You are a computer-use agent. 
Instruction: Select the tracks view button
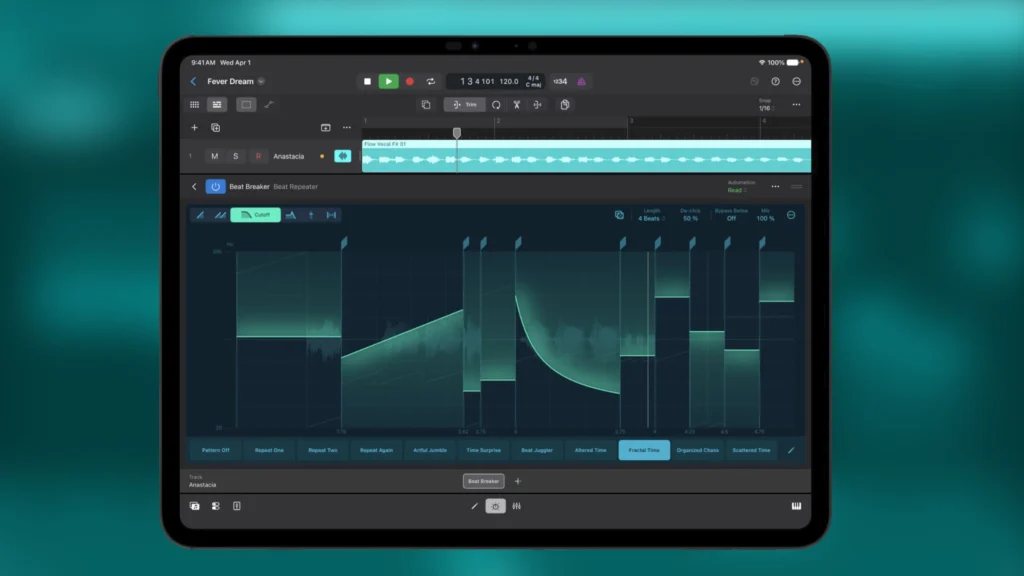pyautogui.click(x=217, y=104)
